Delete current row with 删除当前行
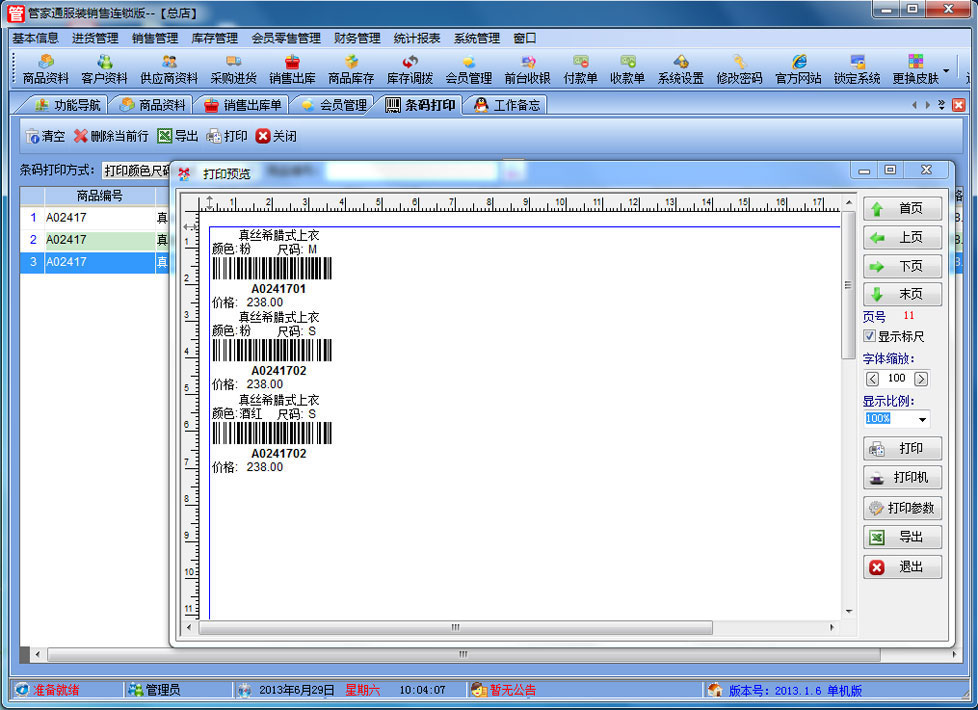Image resolution: width=978 pixels, height=710 pixels. (x=110, y=136)
